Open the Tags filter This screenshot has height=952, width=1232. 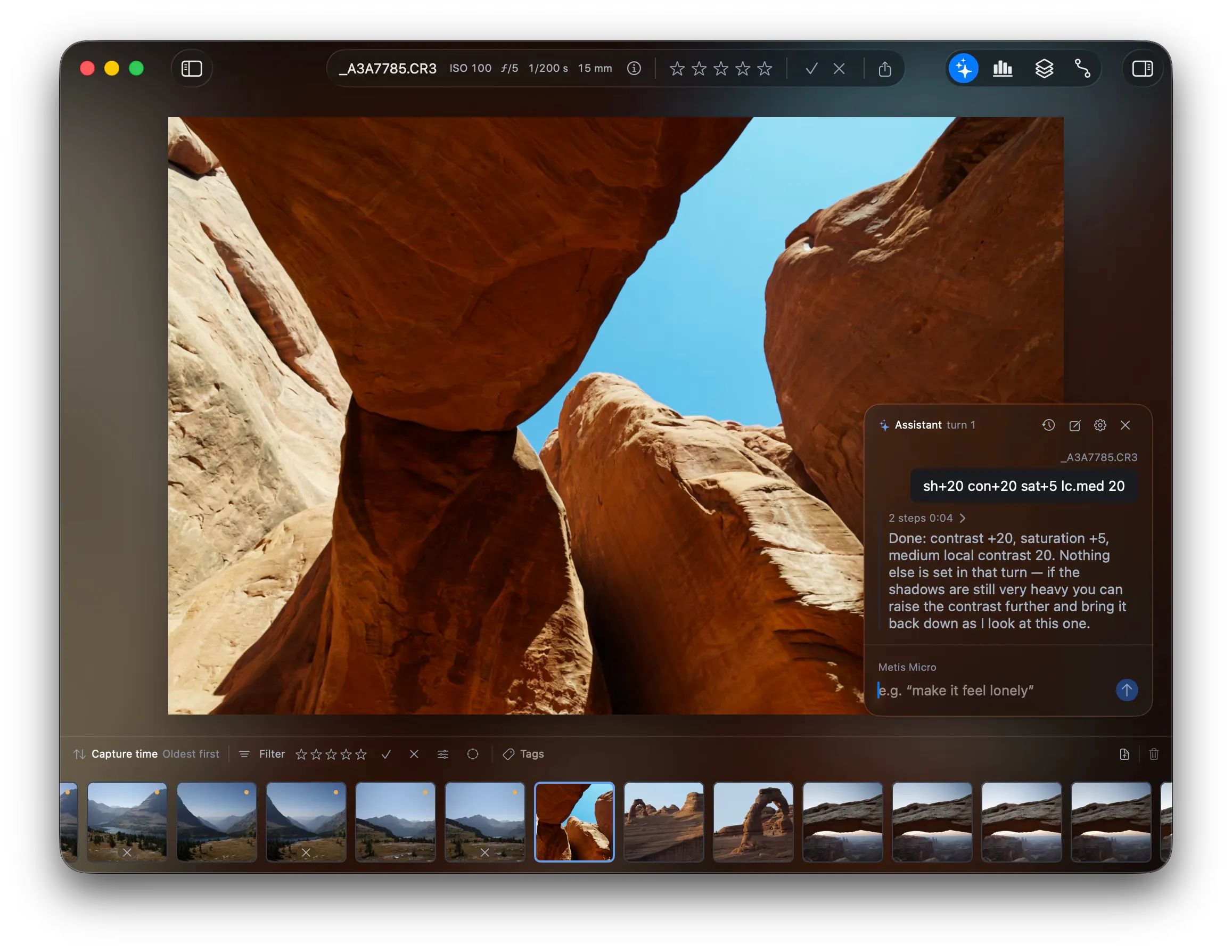[523, 754]
